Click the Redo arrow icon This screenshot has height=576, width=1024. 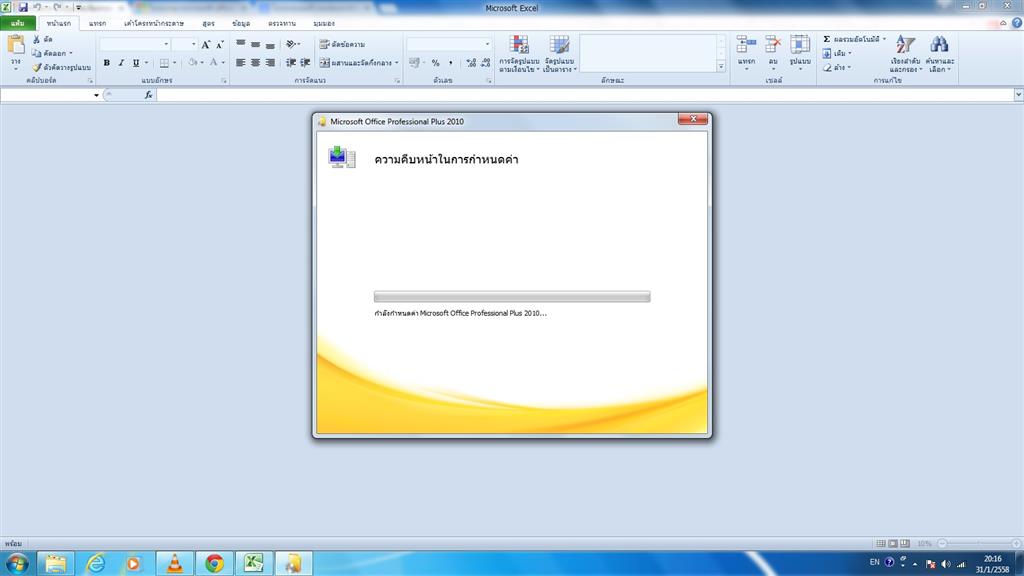[x=57, y=7]
